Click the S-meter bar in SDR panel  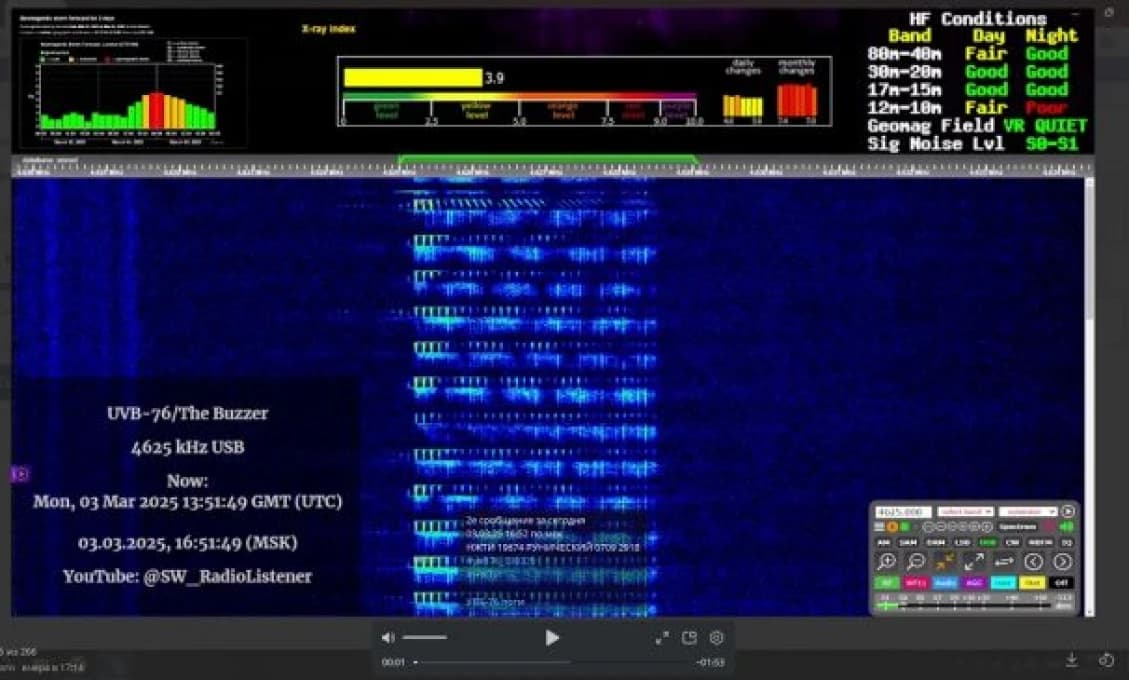coord(962,606)
